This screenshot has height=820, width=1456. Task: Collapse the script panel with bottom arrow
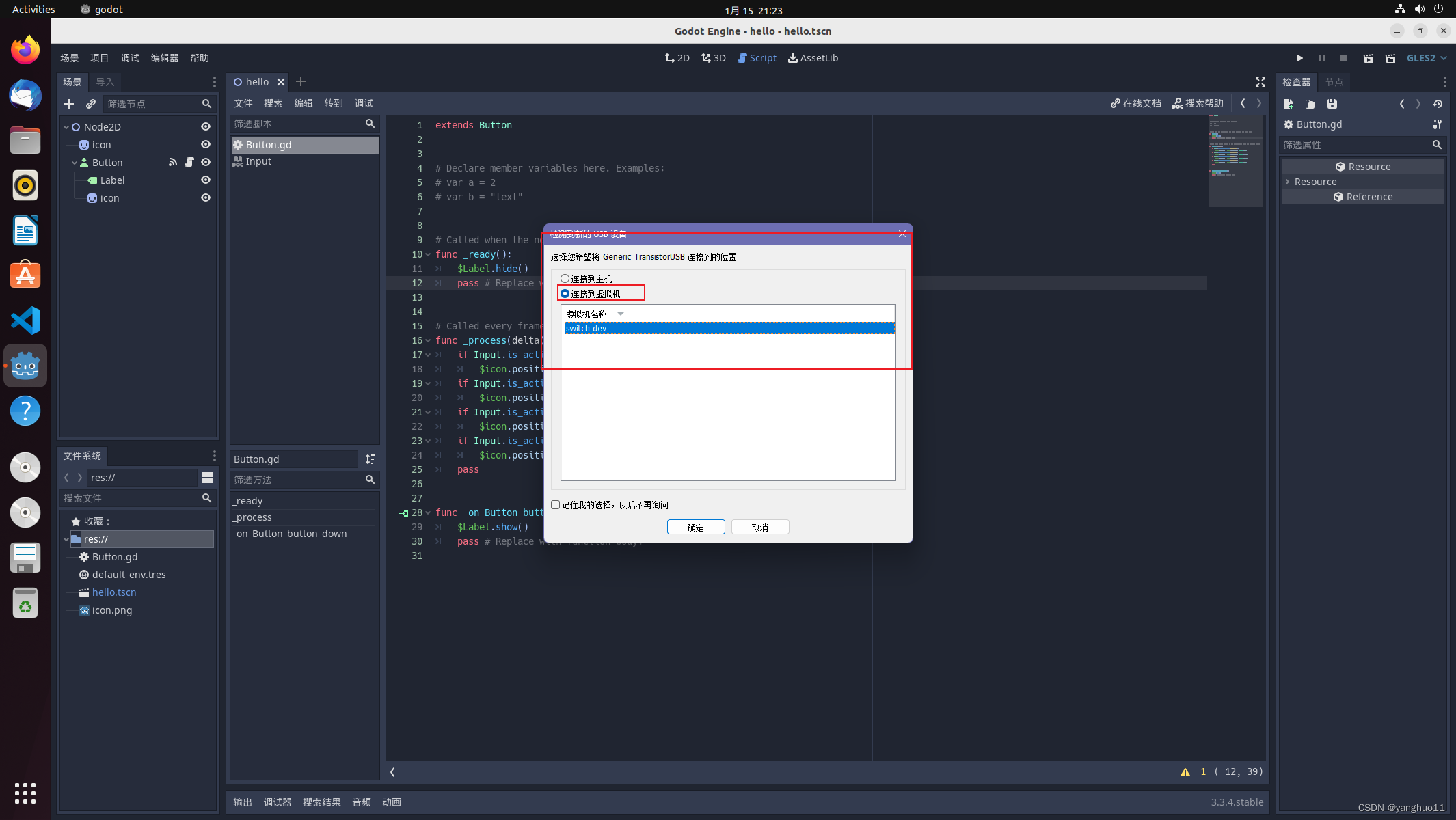click(392, 772)
